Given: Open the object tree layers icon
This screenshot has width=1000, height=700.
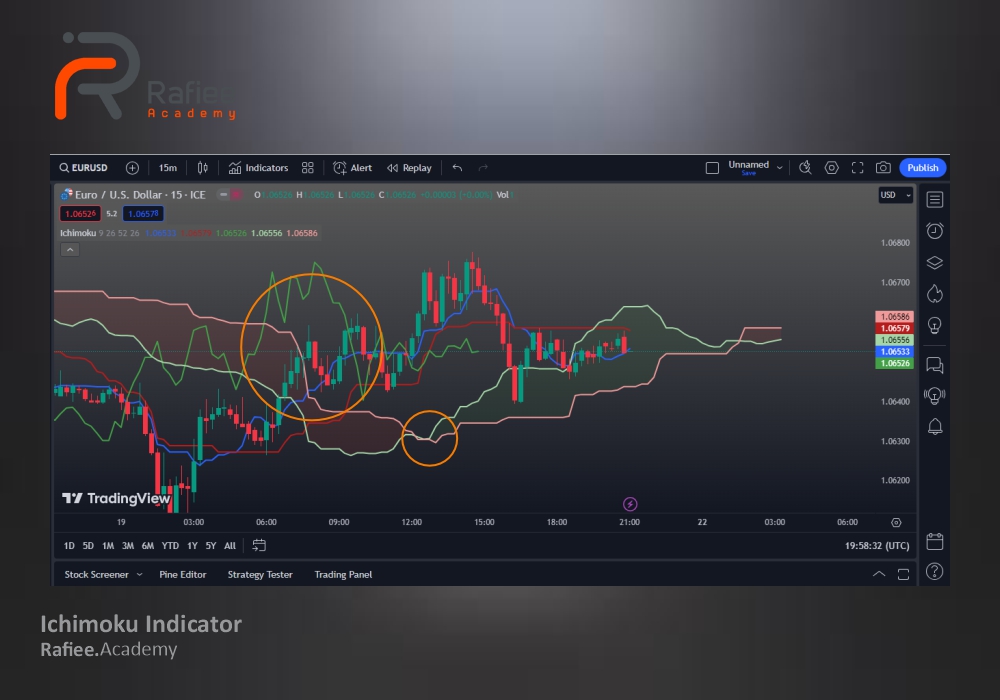Looking at the screenshot, I should point(935,263).
